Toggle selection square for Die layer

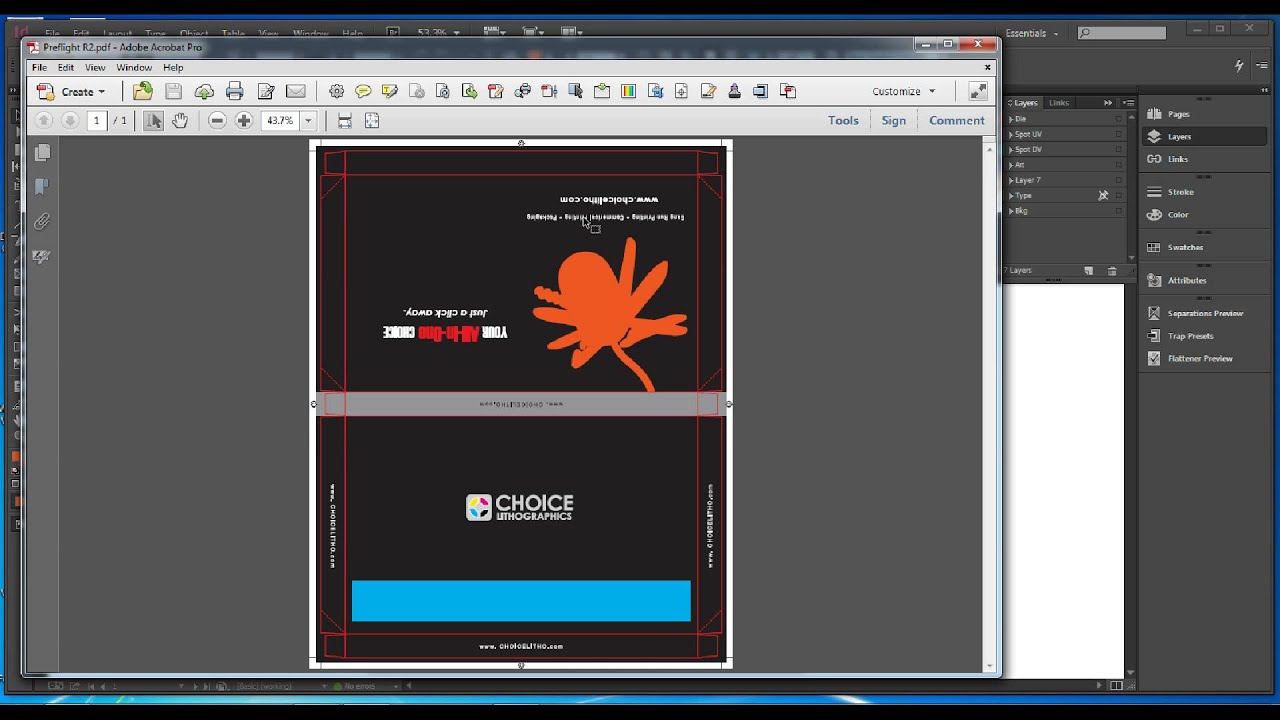[1119, 119]
